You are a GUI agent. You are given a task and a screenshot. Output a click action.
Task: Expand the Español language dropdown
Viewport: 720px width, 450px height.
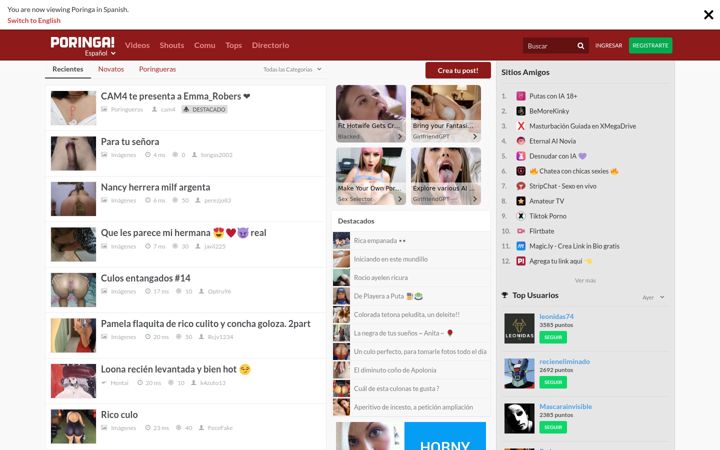[x=100, y=53]
